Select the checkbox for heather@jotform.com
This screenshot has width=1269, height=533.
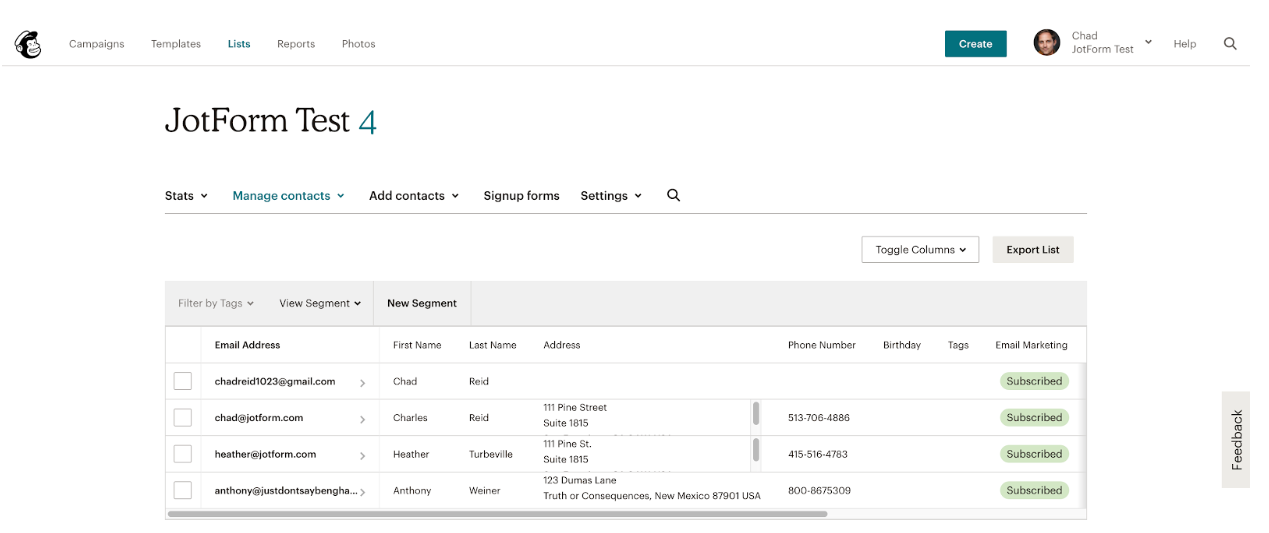click(x=183, y=454)
